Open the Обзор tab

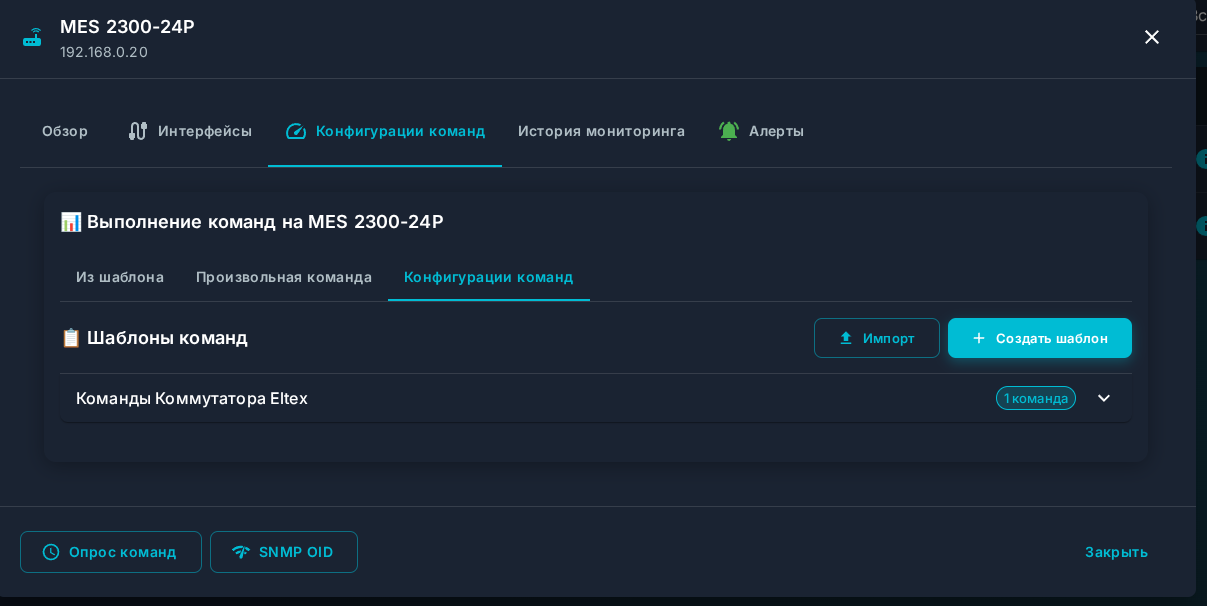click(65, 131)
